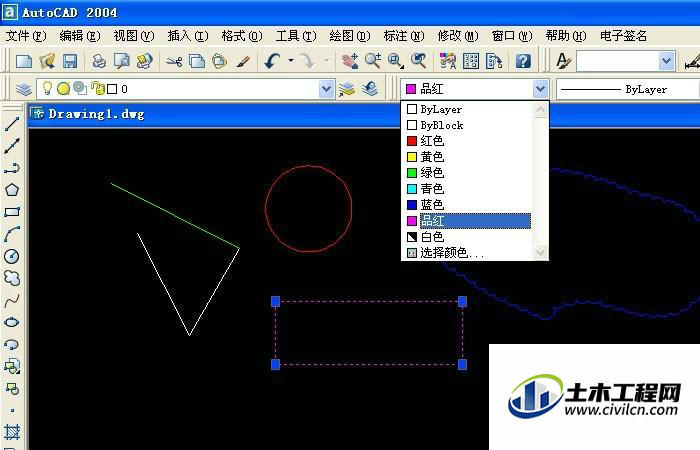Open the 绘图(D) menu
700x450 pixels.
coord(350,36)
